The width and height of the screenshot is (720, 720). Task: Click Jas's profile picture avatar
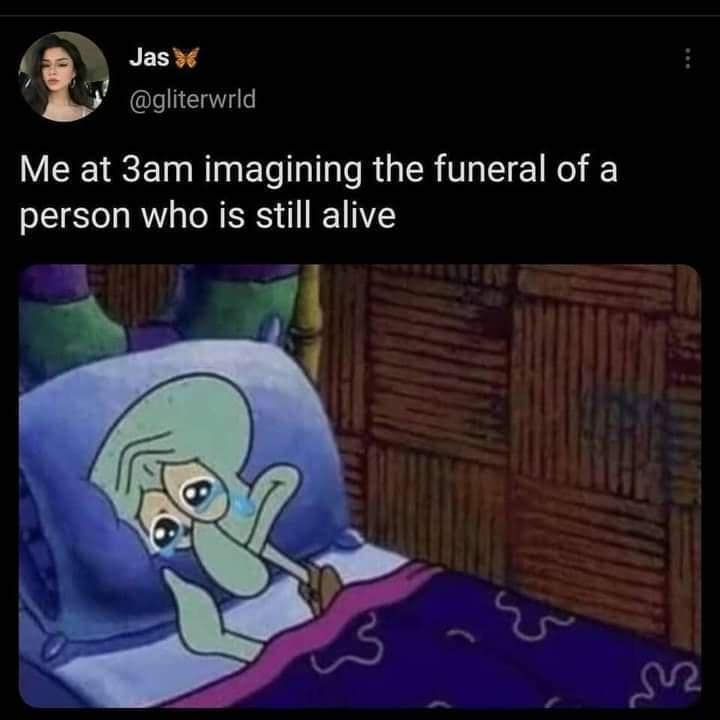tap(64, 76)
